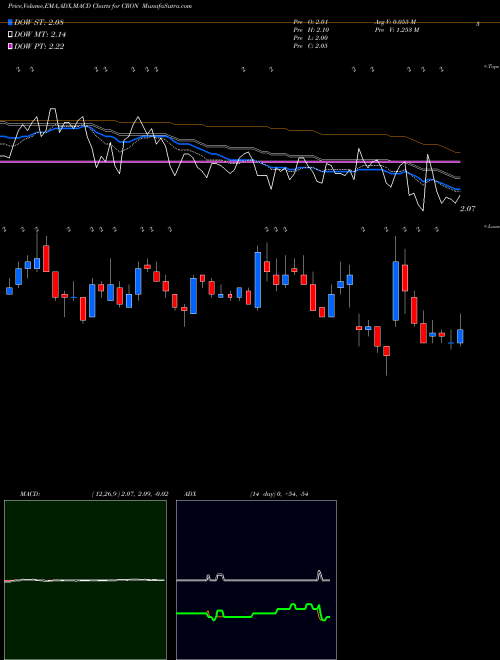Open the dark blue ADX indicator chart panel
This screenshot has height=660, width=500.
click(256, 580)
